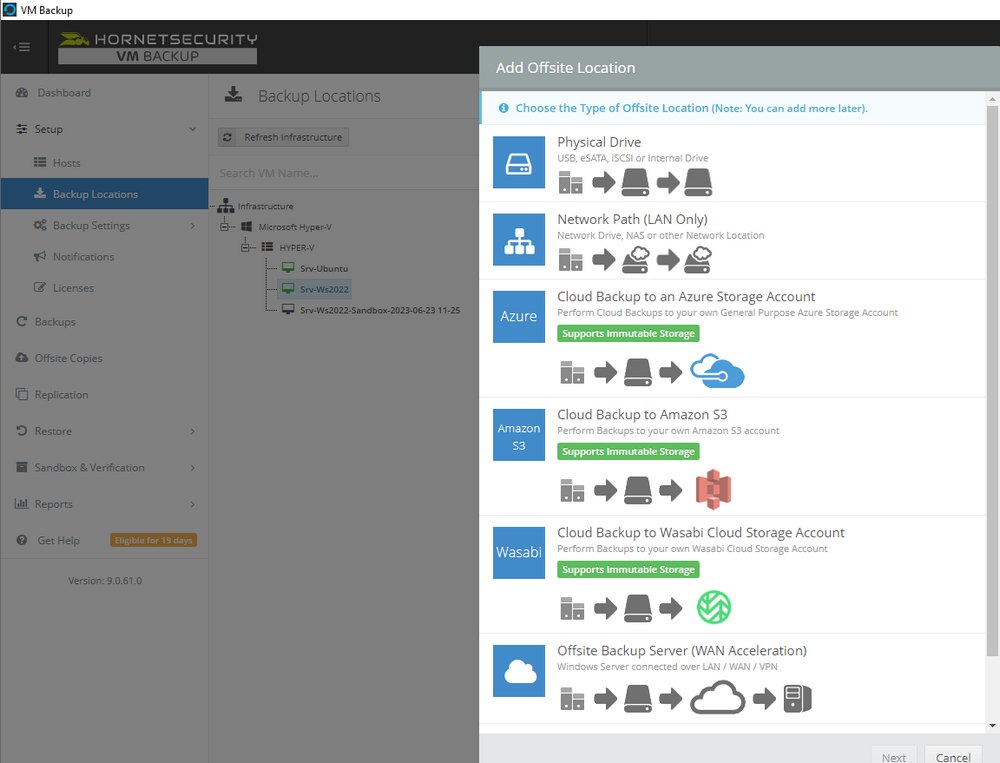The height and width of the screenshot is (763, 1000).
Task: Click the Replication copy icon
Action: pyautogui.click(x=22, y=394)
